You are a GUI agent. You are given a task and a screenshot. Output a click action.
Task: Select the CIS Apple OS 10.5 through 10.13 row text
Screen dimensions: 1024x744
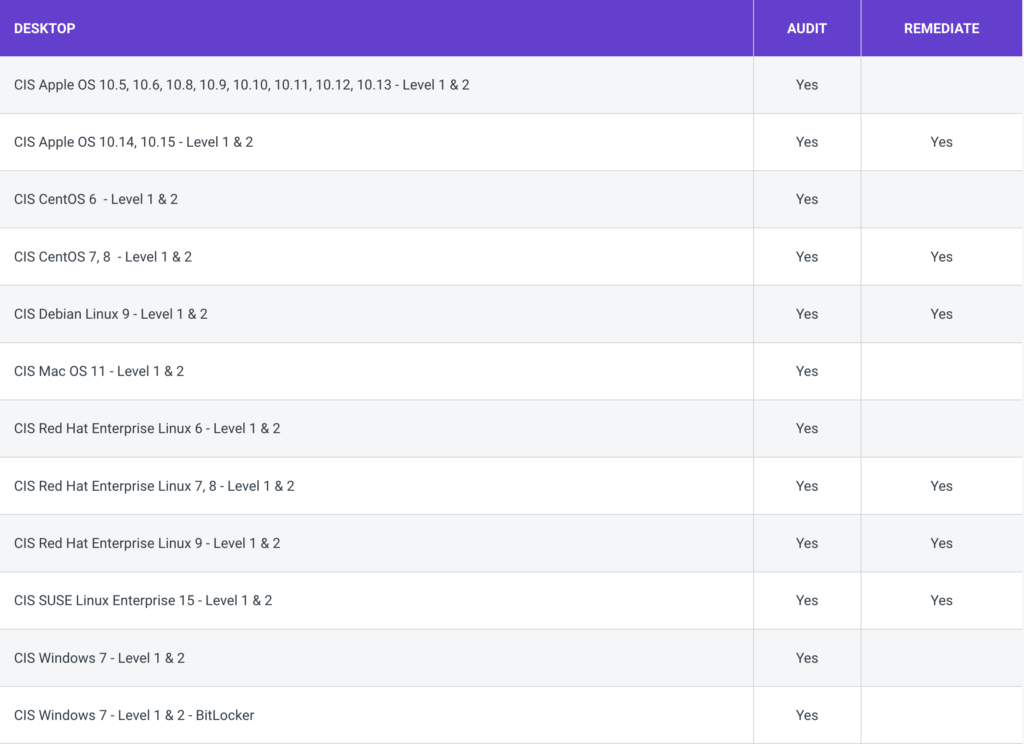[242, 85]
